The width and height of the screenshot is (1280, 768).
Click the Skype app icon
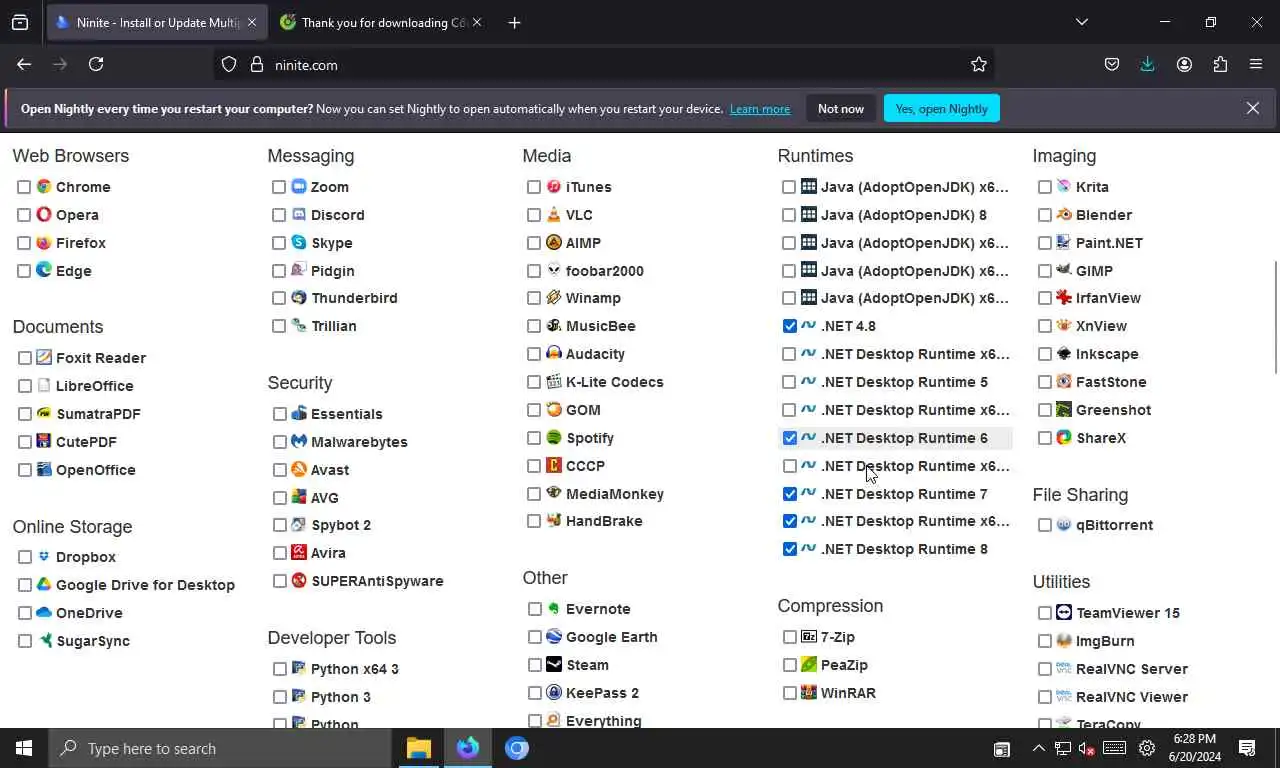point(299,243)
